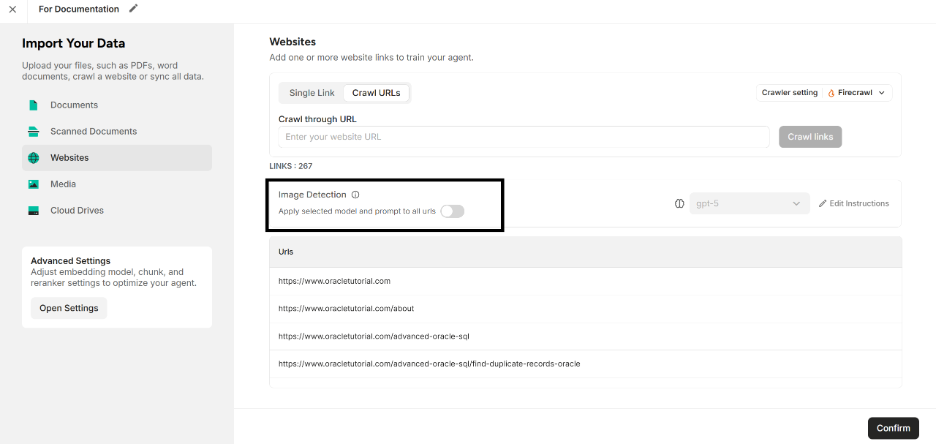Click the Edit Instructions pencil icon
936x444 pixels.
[x=823, y=204]
